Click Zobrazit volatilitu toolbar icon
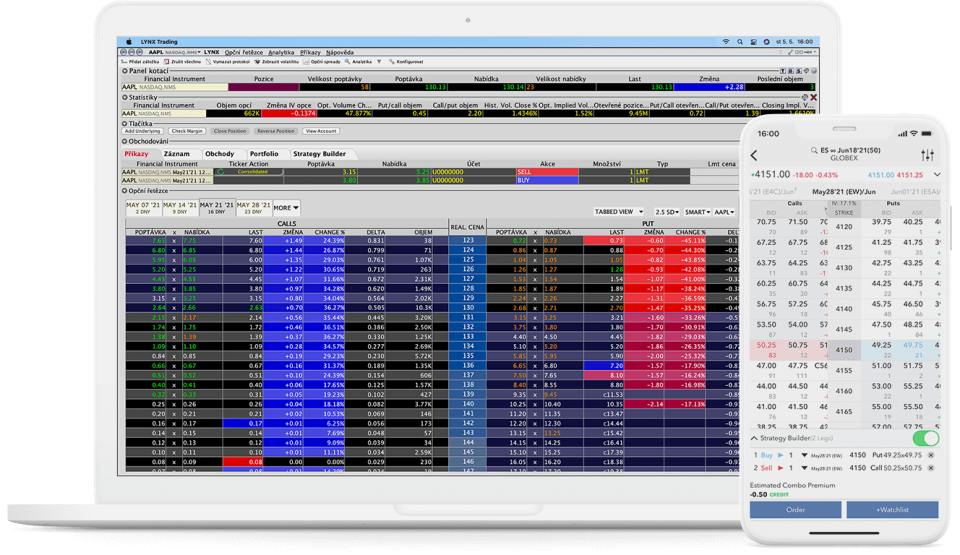The image size is (960, 555). coord(257,62)
